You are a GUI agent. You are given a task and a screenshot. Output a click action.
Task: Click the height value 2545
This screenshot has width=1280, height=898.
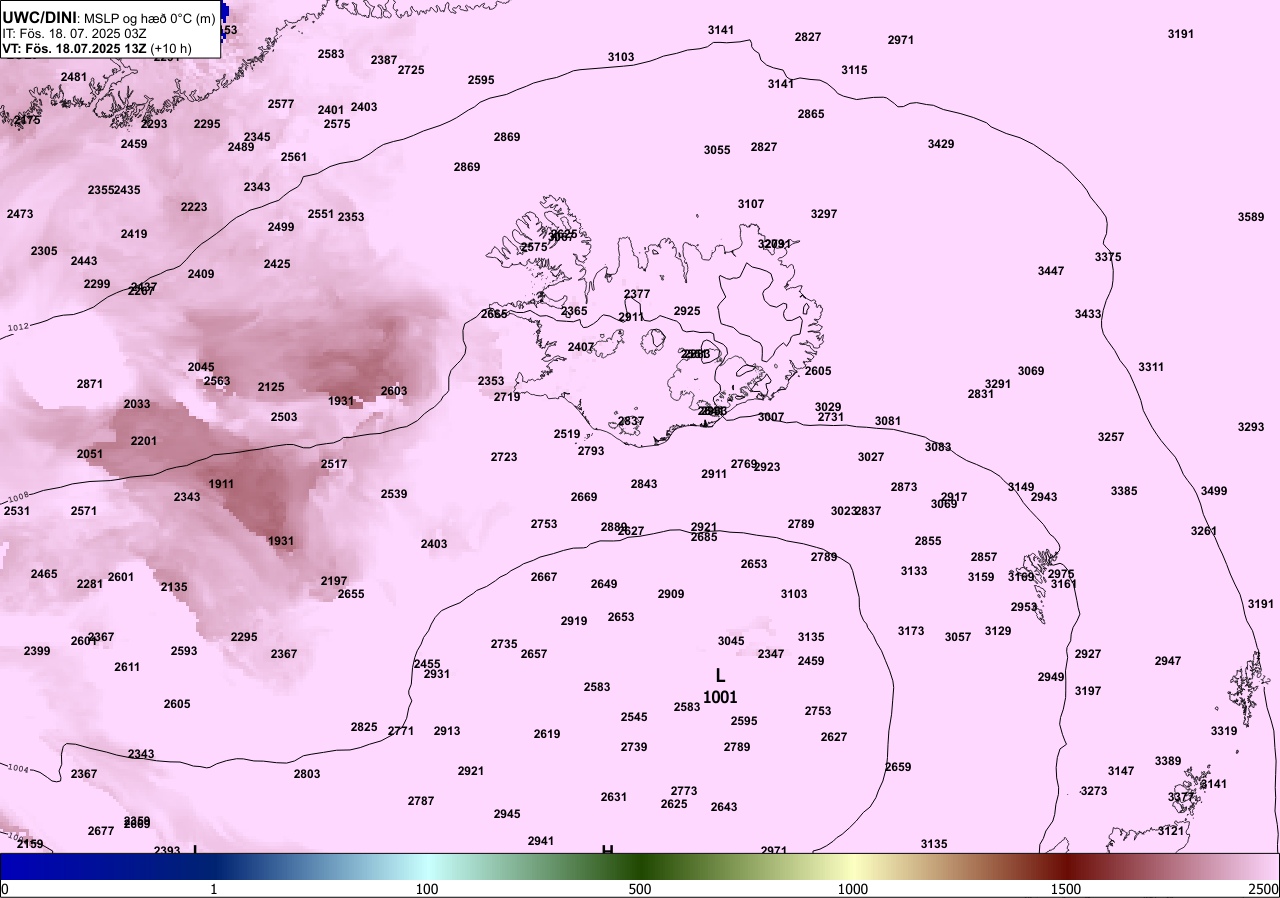tap(634, 717)
